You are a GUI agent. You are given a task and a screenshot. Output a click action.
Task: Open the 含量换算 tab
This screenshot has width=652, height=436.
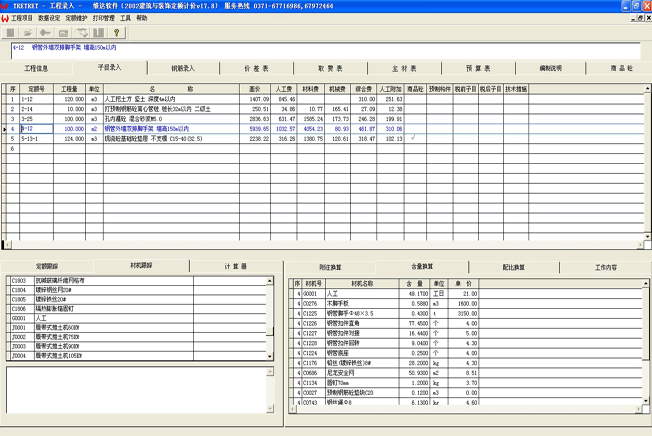[422, 266]
